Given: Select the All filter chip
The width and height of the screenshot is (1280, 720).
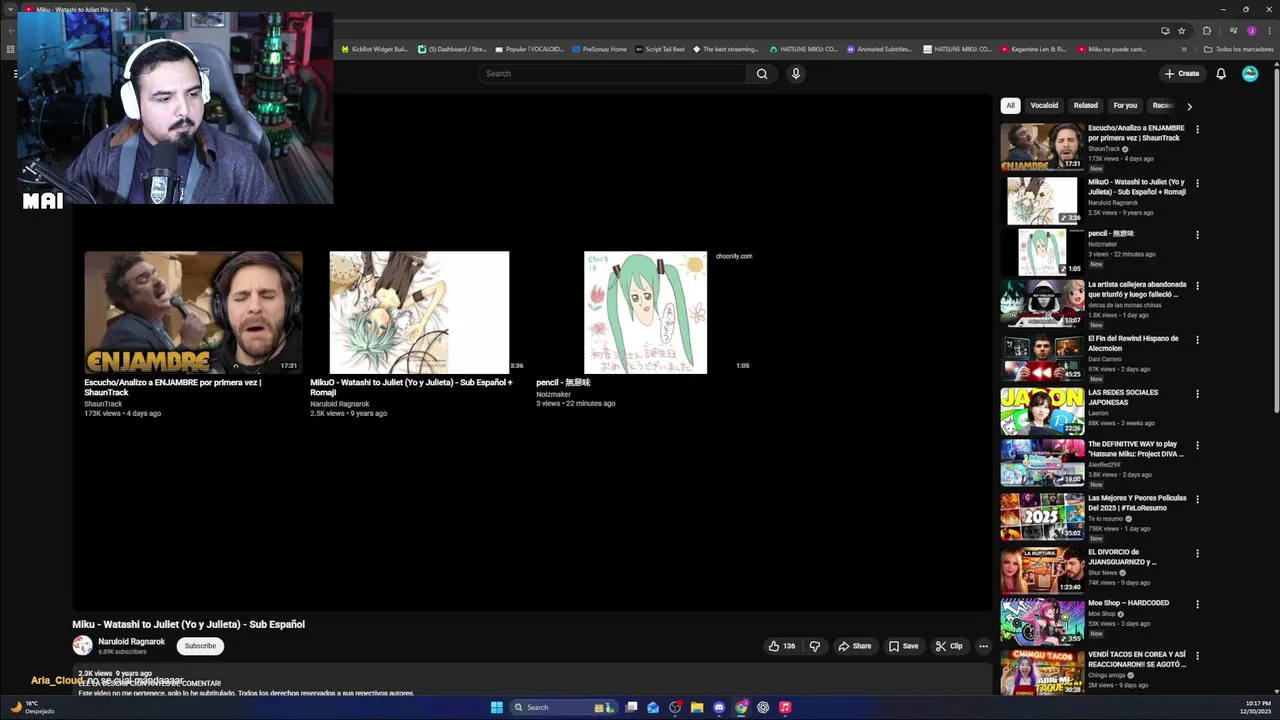Looking at the screenshot, I should 1010,106.
